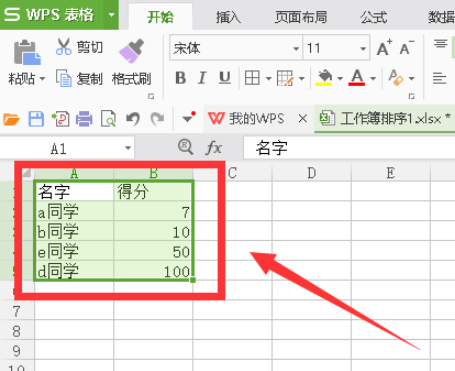Apply yellow fill color bucket
This screenshot has height=371, width=455.
point(324,78)
